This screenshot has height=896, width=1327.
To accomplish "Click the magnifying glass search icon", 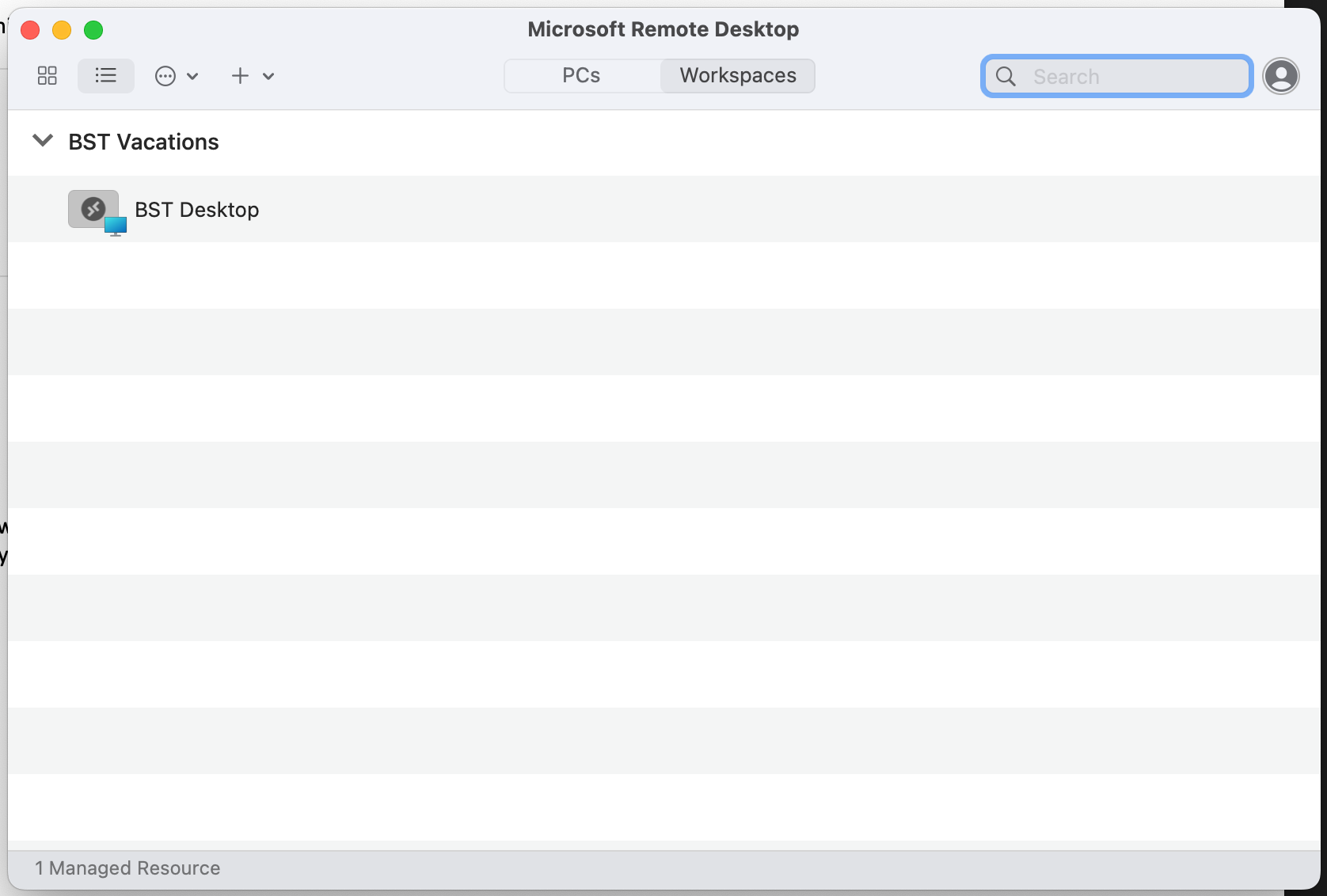I will pyautogui.click(x=1006, y=77).
